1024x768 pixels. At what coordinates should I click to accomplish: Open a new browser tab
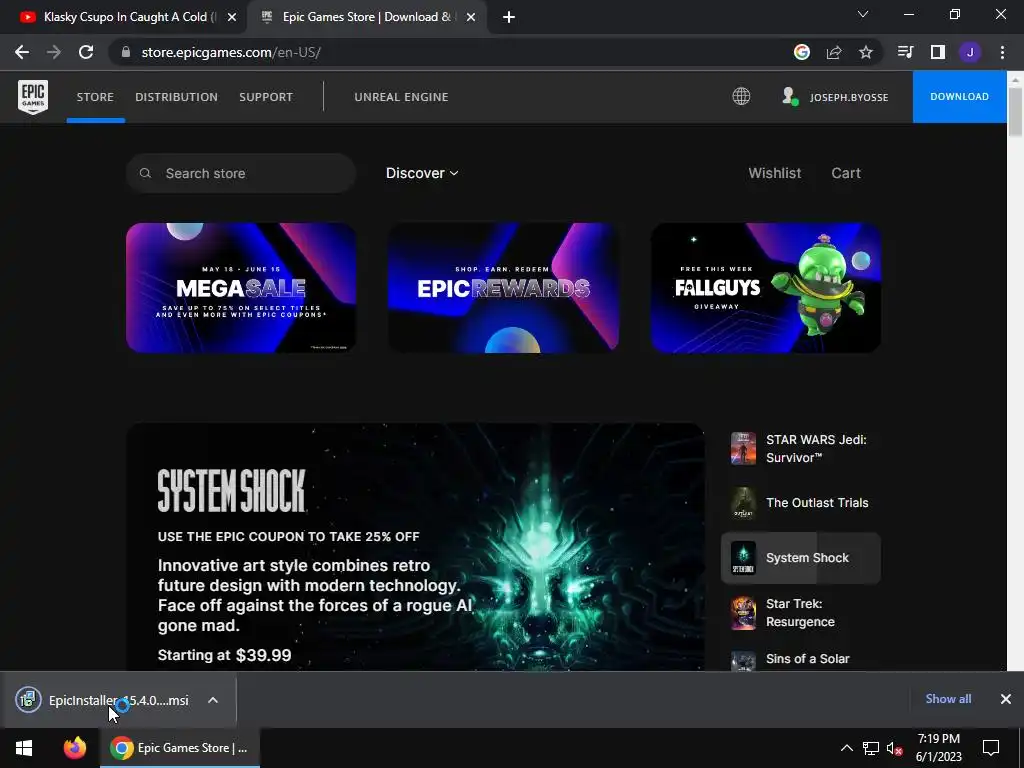click(x=509, y=18)
